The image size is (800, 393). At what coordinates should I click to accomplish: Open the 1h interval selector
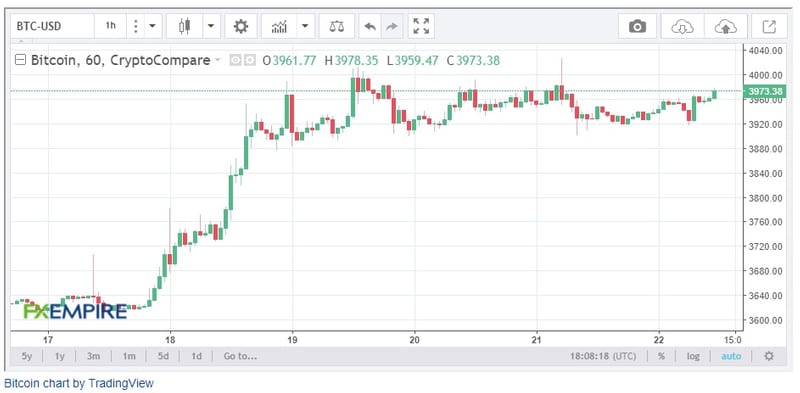(110, 26)
